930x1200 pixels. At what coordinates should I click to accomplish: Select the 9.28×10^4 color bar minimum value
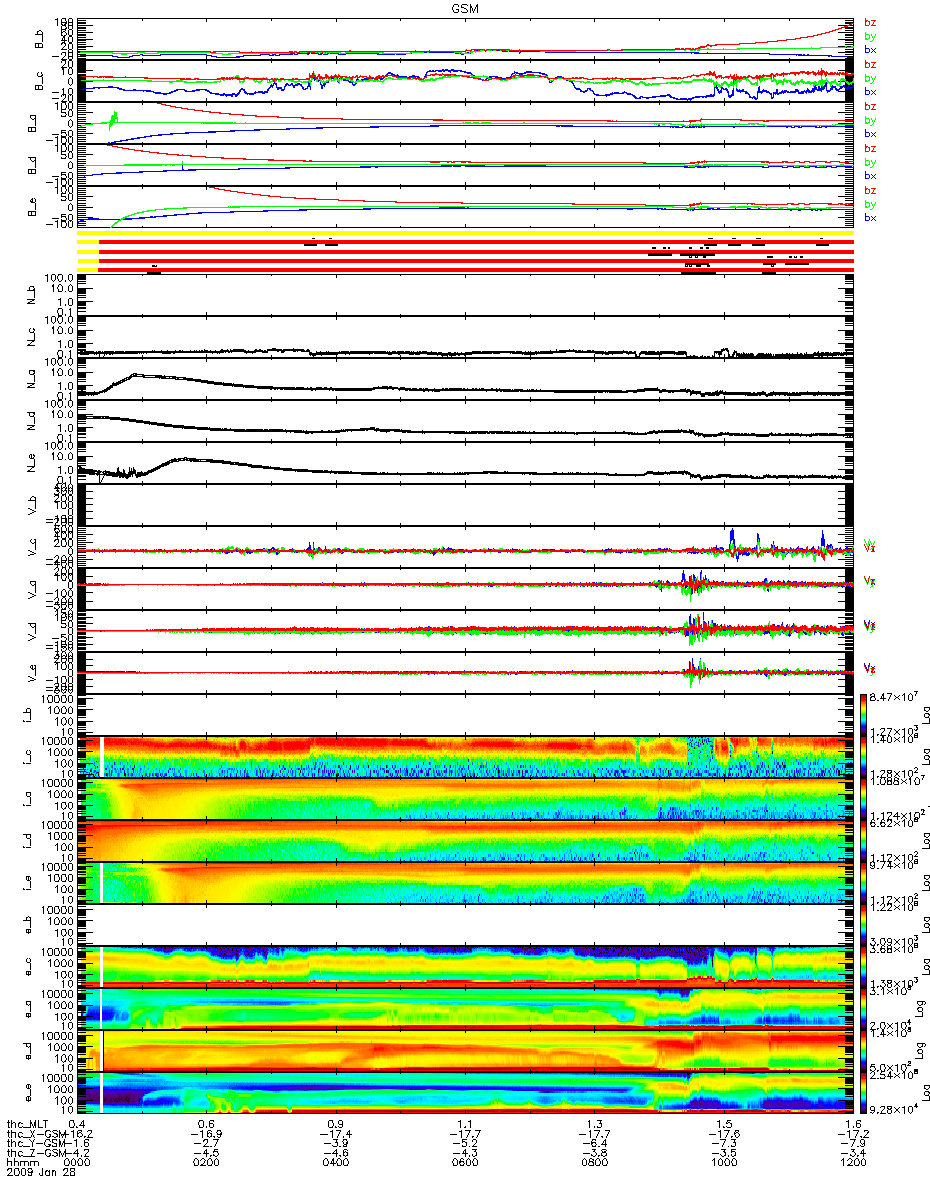point(893,1111)
